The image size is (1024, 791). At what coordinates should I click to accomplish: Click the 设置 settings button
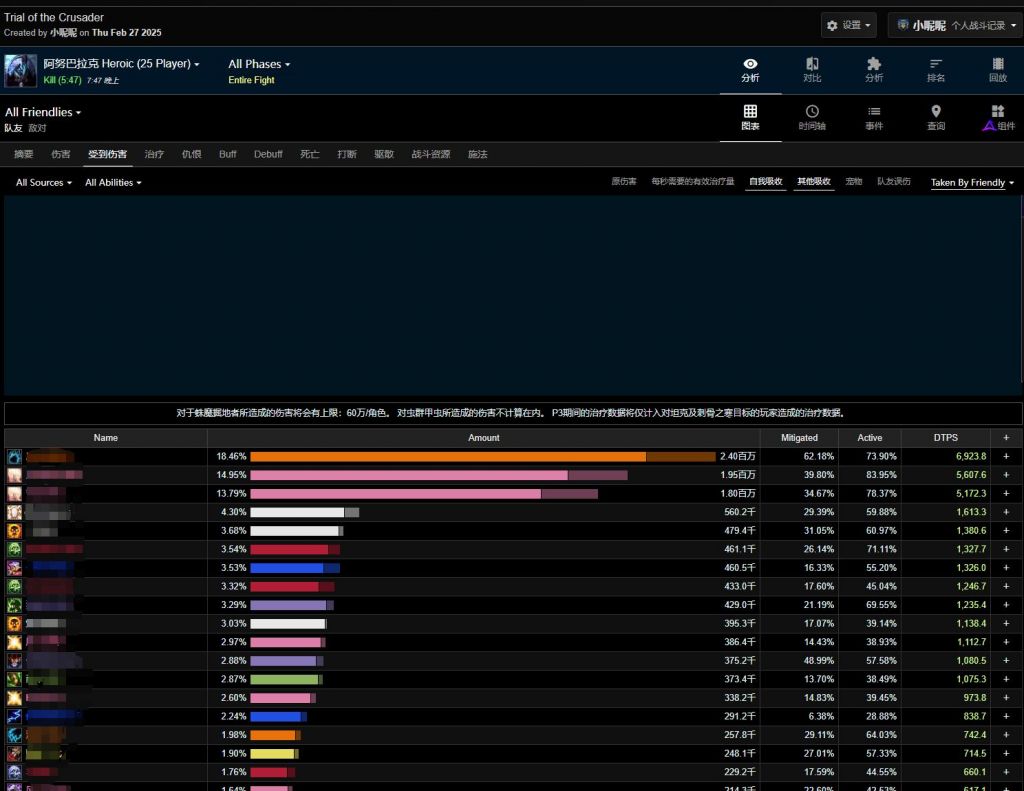coord(849,25)
